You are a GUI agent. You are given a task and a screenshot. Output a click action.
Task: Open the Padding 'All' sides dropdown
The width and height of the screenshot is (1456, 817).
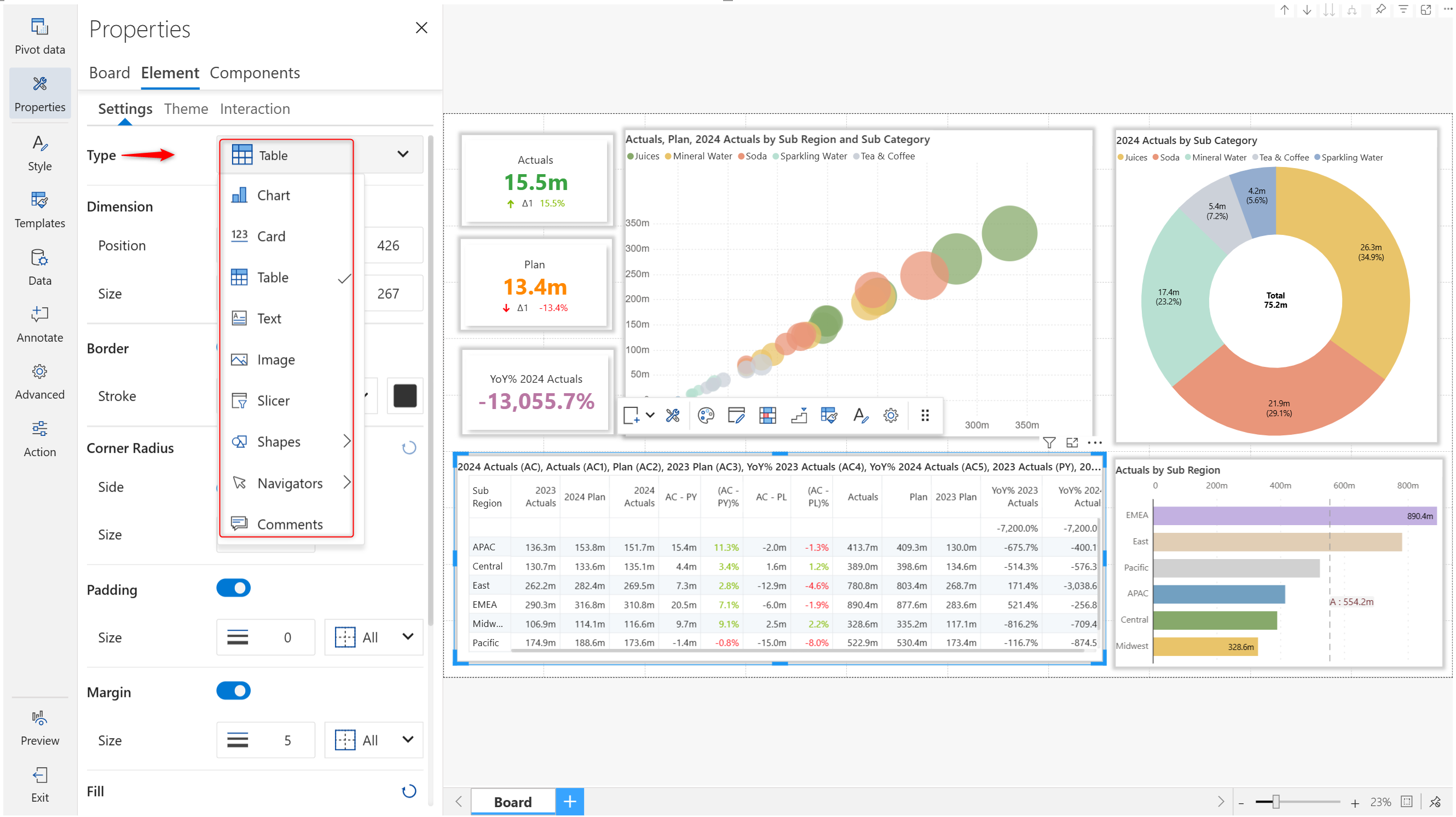pyautogui.click(x=374, y=637)
